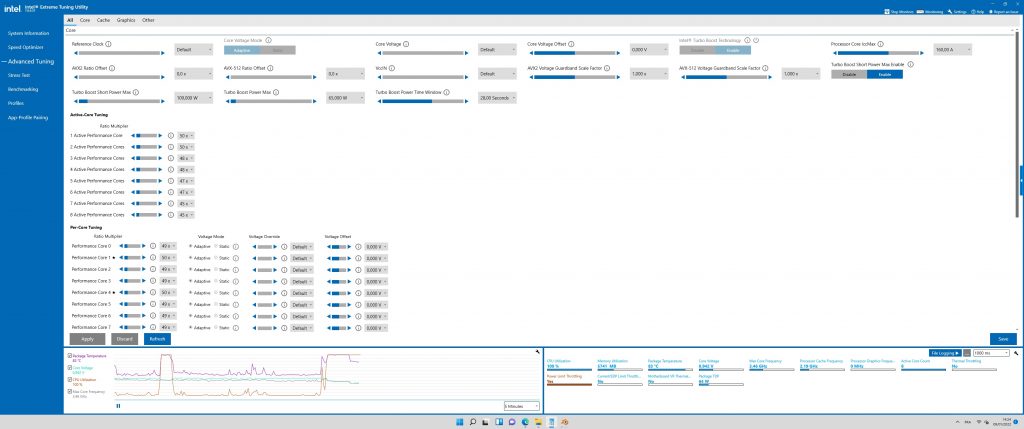
Task: Toggle CPU Utilization graph checkbox
Action: pos(70,379)
